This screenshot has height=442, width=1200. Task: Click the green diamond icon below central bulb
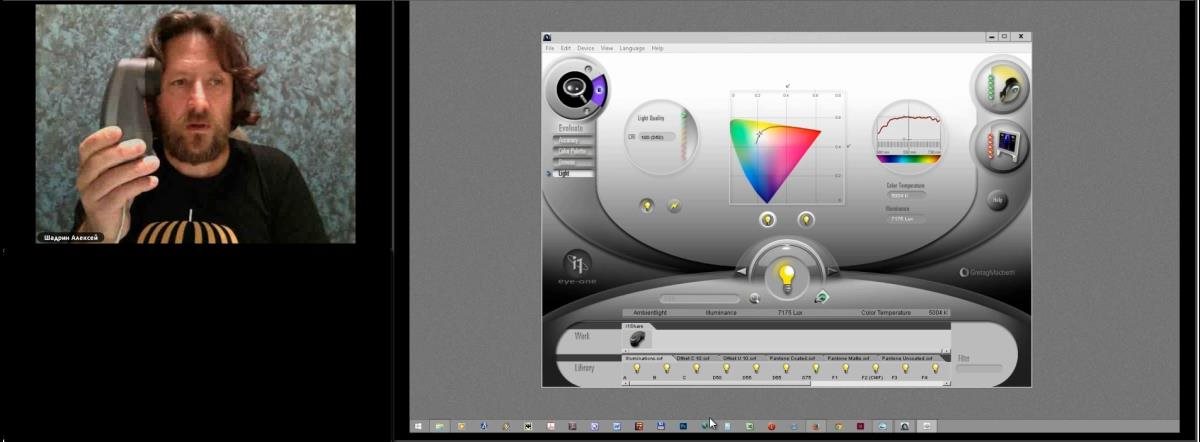tap(821, 296)
